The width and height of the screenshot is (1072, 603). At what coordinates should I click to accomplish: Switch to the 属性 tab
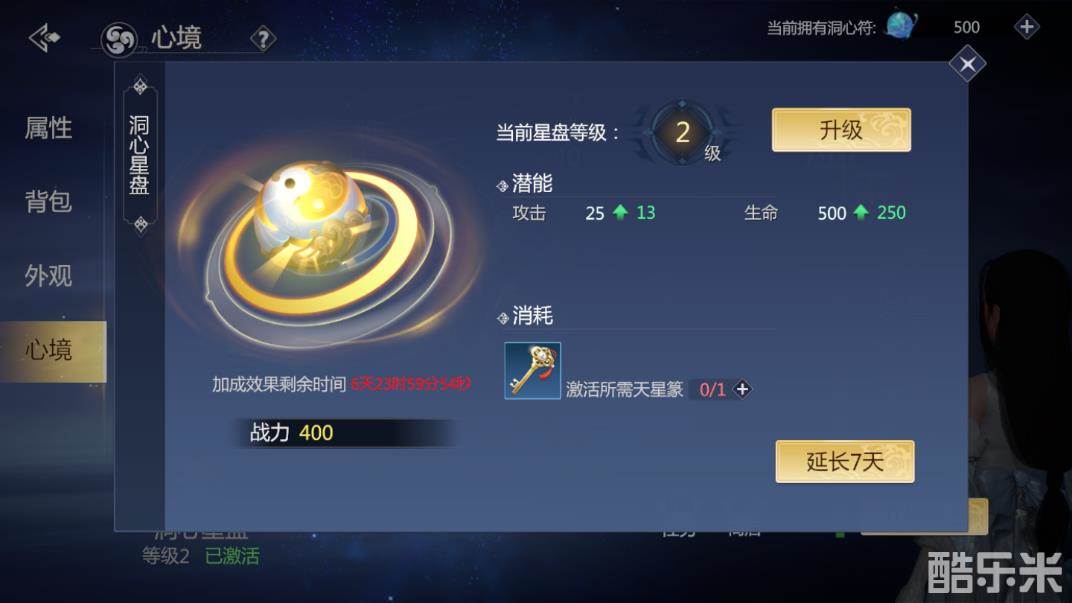tap(48, 128)
